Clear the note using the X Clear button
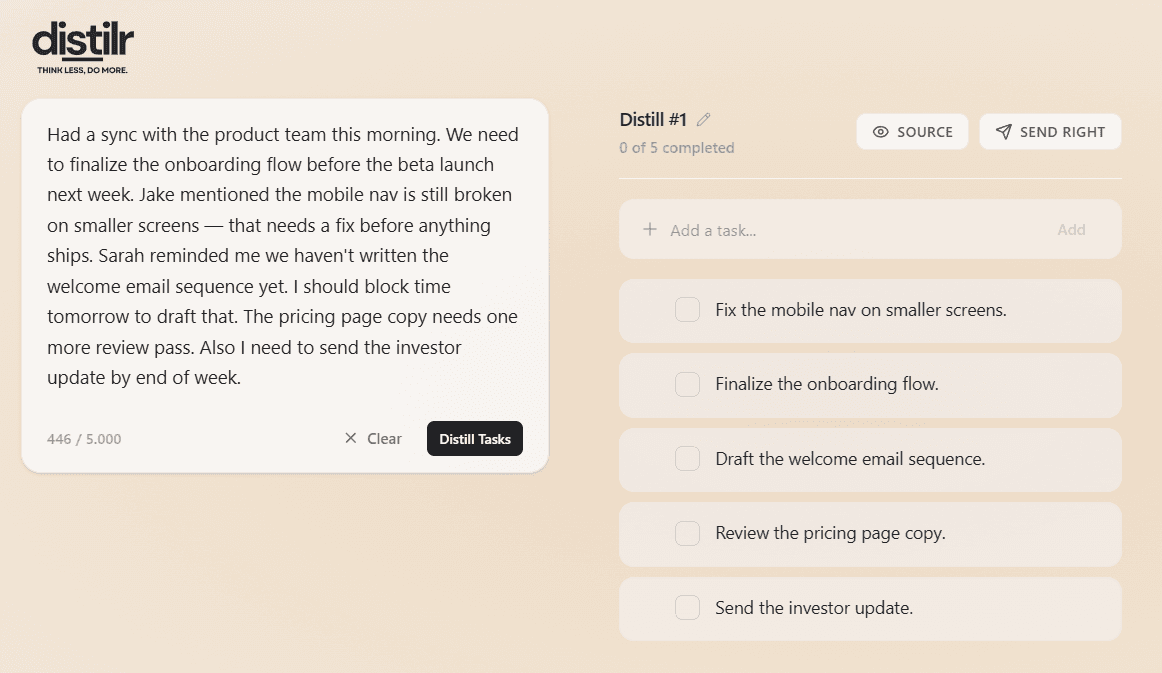The height and width of the screenshot is (673, 1162). coord(373,438)
